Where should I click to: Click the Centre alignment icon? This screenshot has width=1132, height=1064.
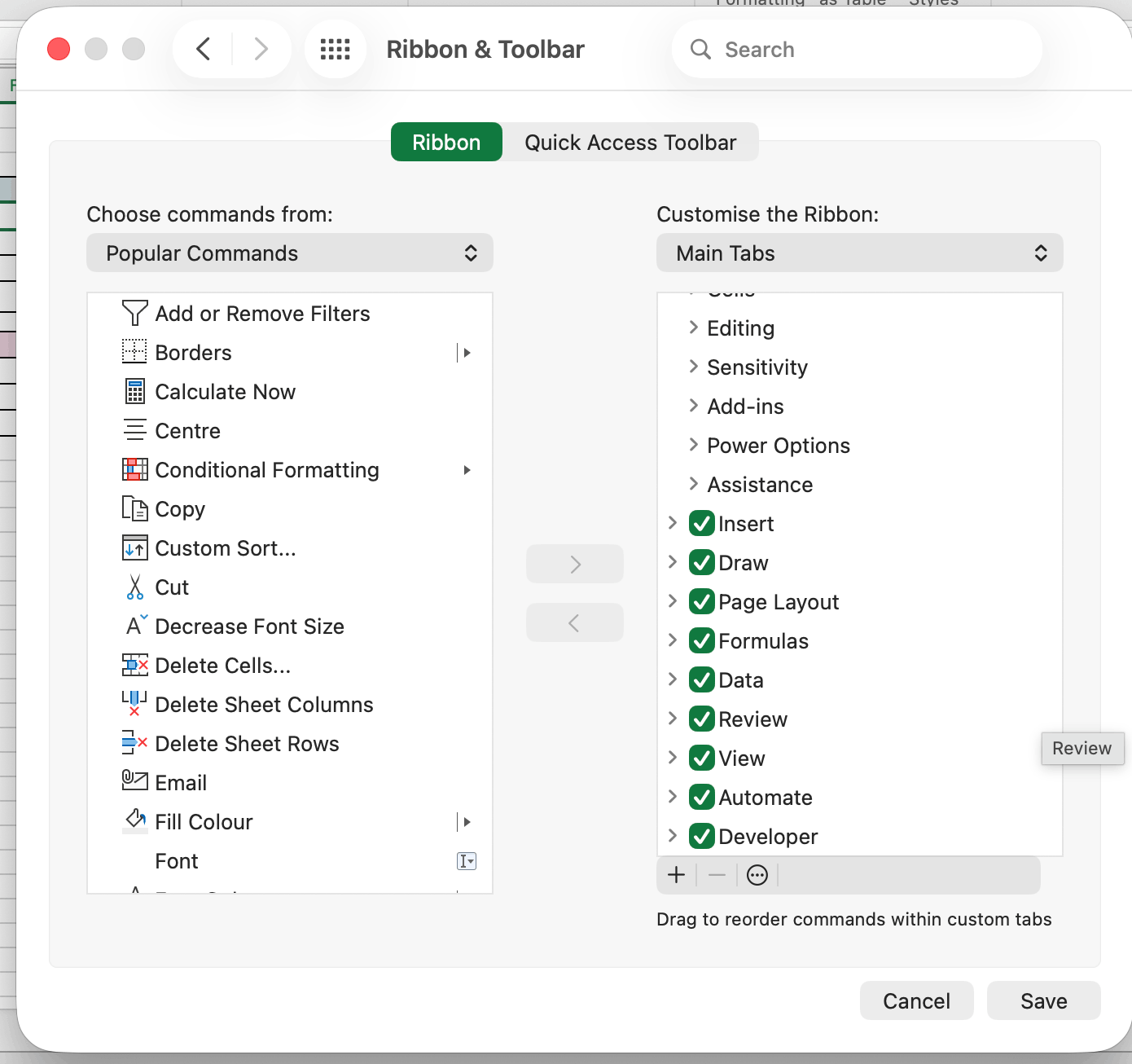134,430
